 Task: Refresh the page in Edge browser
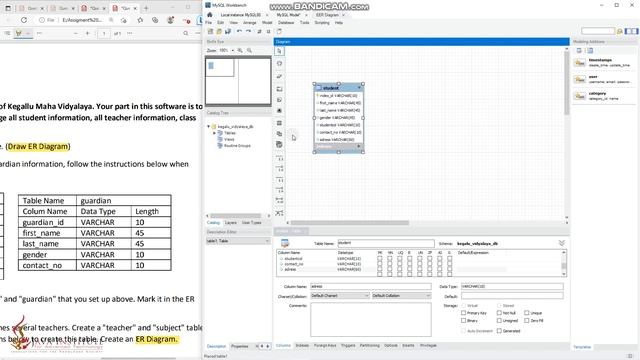(x=24, y=20)
